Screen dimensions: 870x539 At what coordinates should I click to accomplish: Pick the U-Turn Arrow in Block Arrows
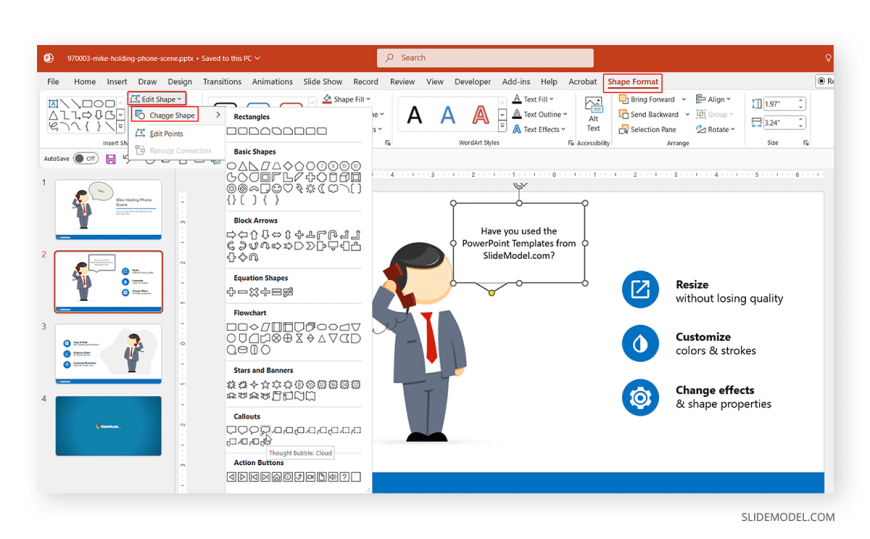(x=333, y=234)
